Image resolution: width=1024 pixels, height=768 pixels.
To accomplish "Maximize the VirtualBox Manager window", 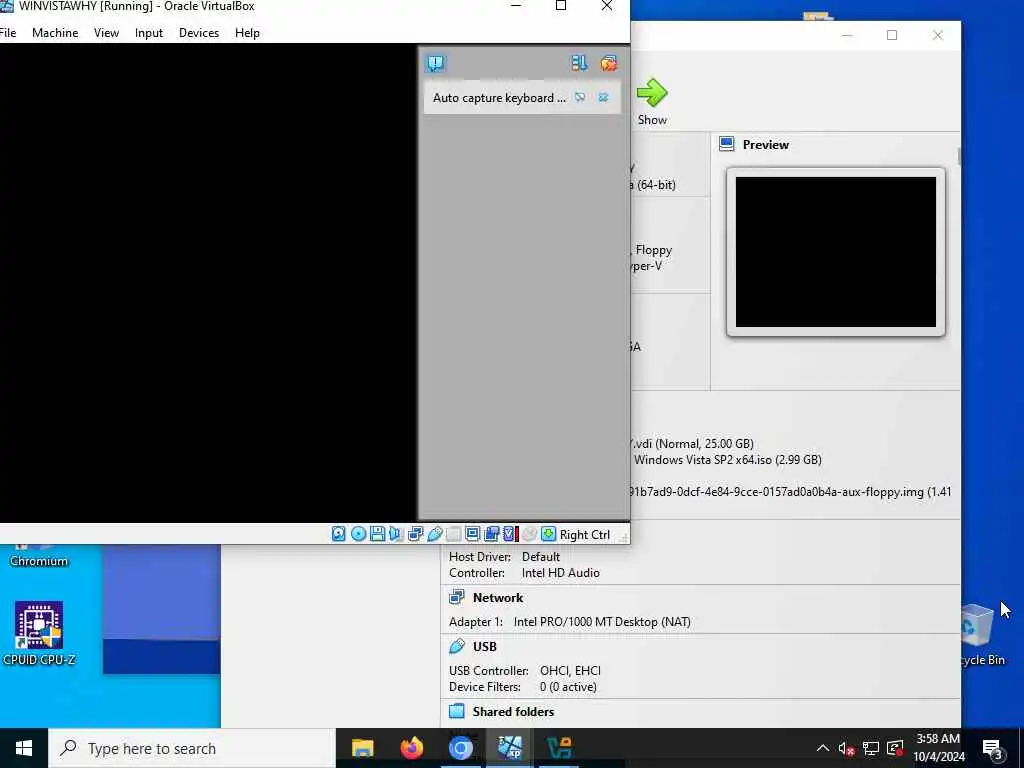I will (891, 35).
